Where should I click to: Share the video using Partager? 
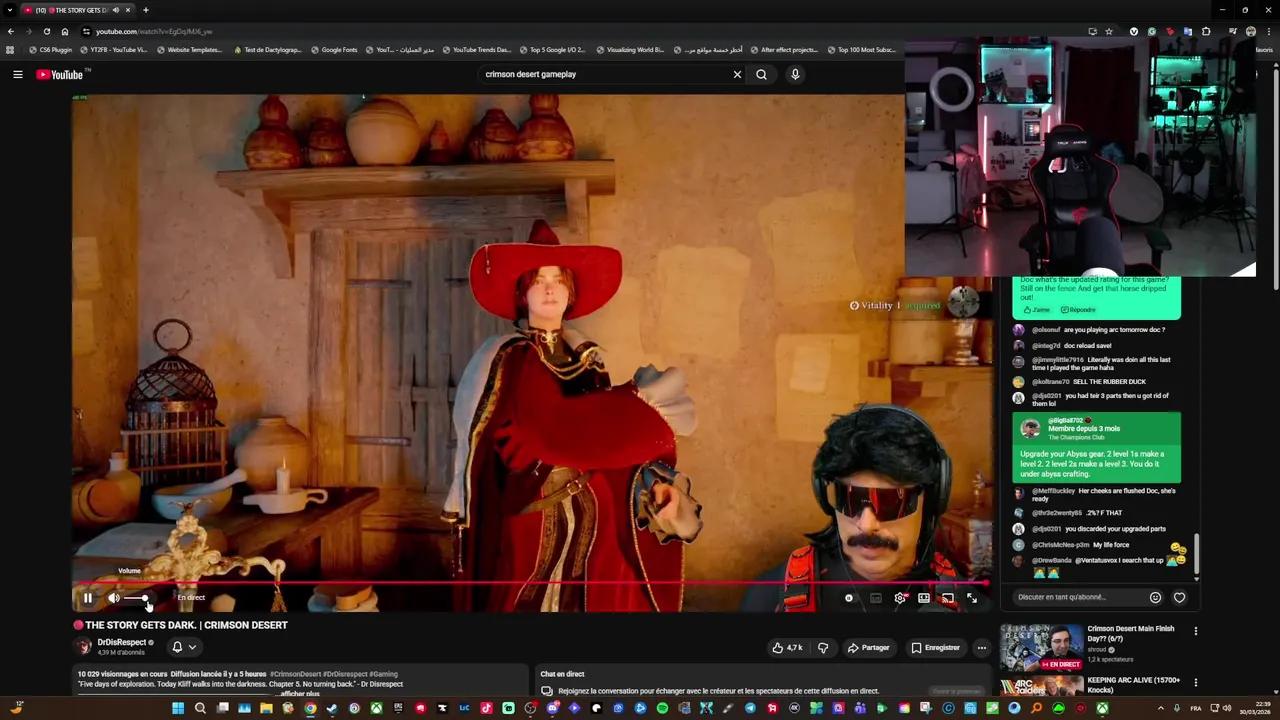(x=868, y=648)
